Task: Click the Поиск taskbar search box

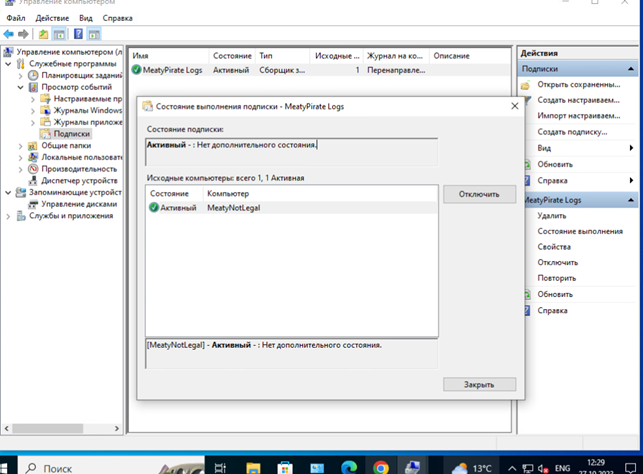Action: [x=111, y=467]
